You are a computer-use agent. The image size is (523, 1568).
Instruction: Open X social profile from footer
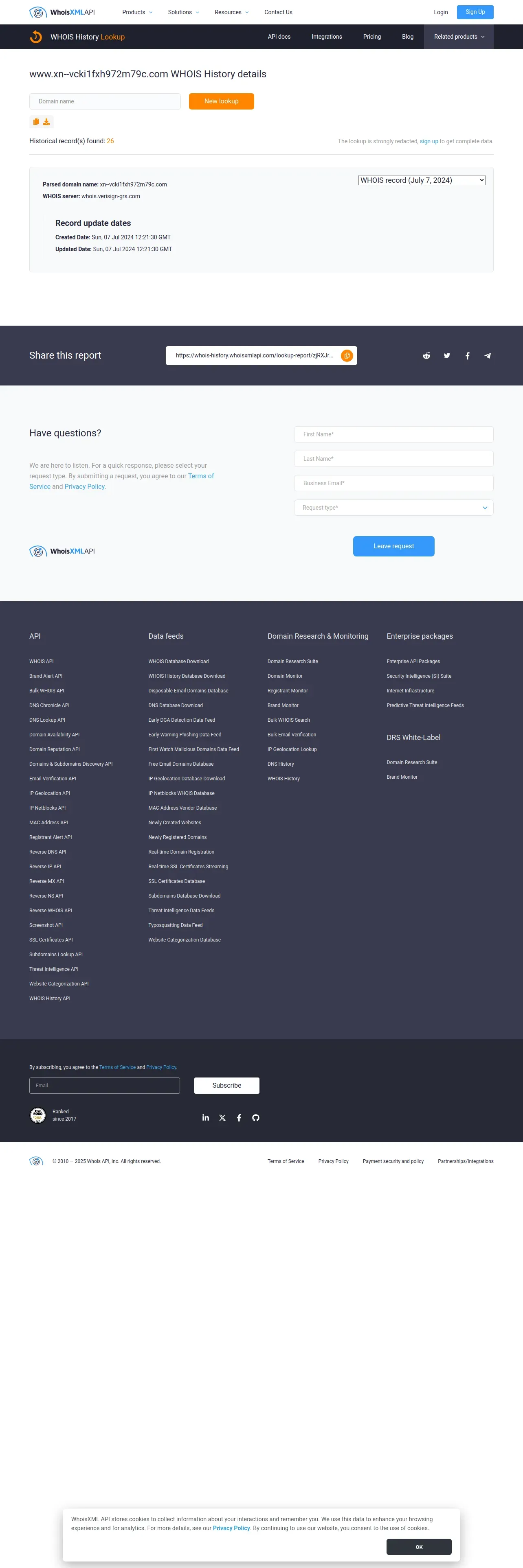[222, 1117]
